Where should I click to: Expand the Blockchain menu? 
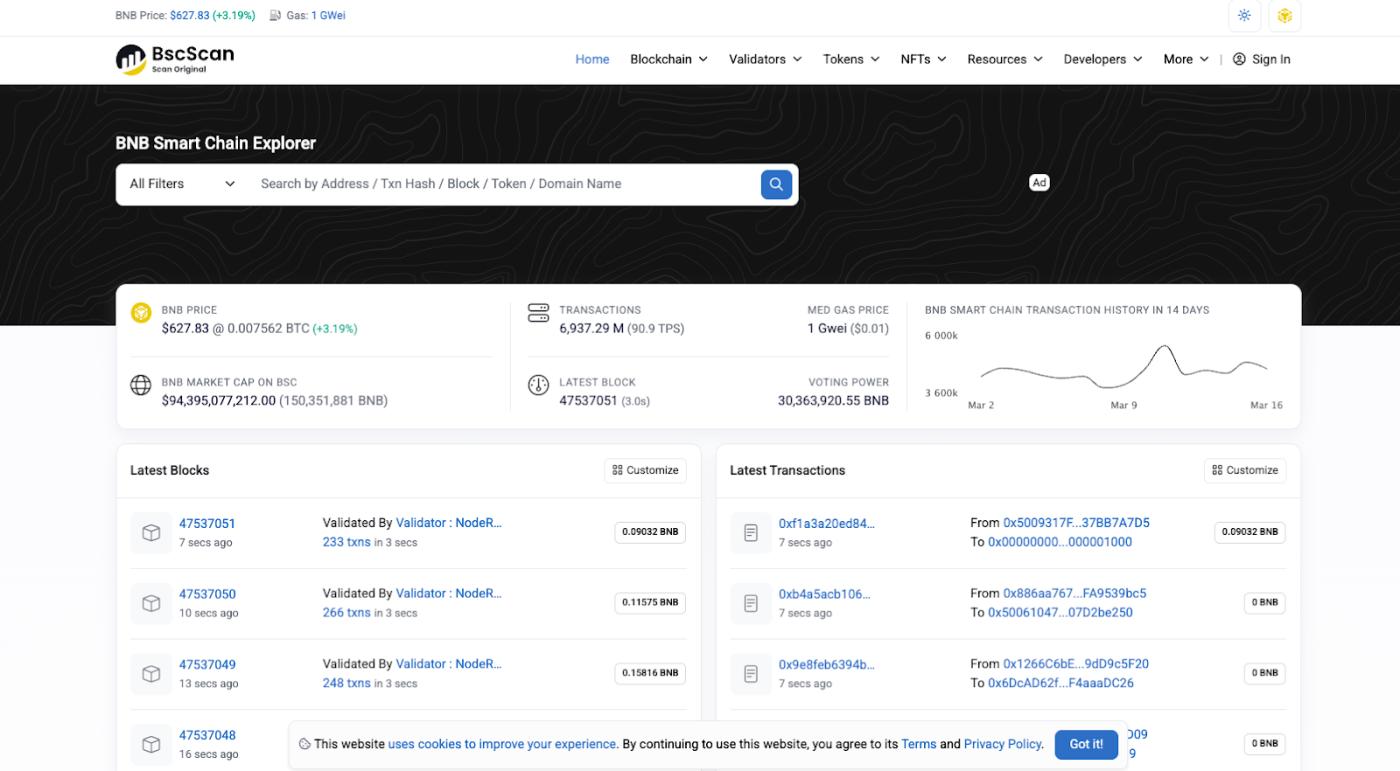pos(668,59)
